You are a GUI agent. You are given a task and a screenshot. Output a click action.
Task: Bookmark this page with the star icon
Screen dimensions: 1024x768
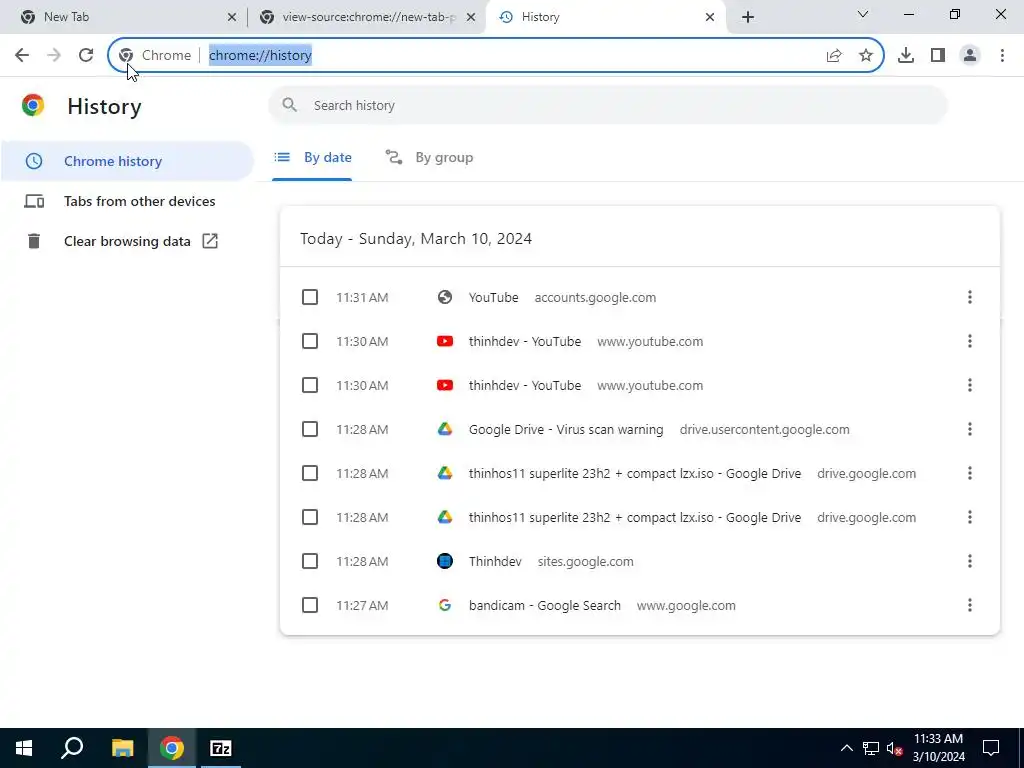coord(866,56)
